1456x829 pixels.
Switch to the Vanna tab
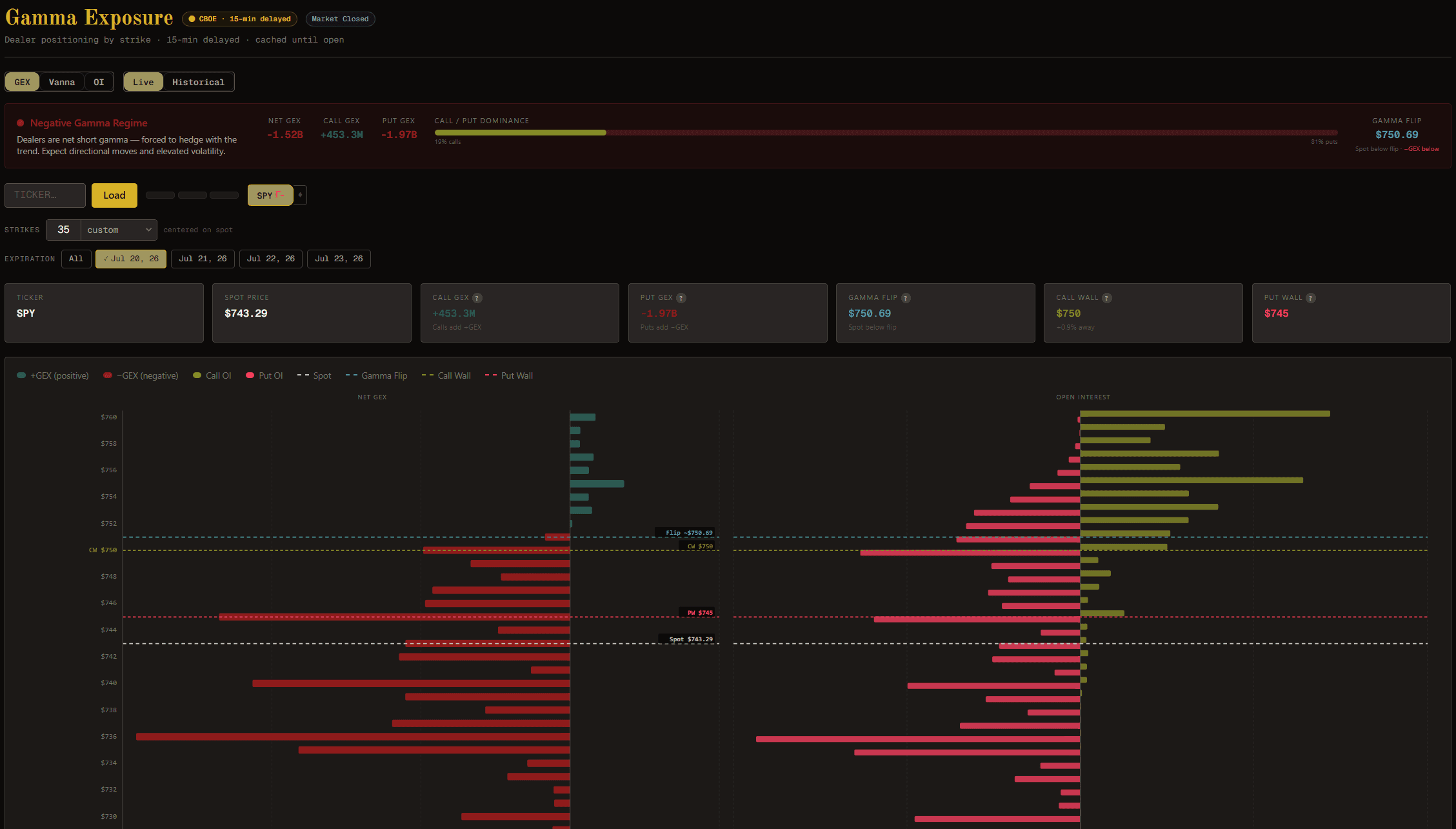coord(62,82)
